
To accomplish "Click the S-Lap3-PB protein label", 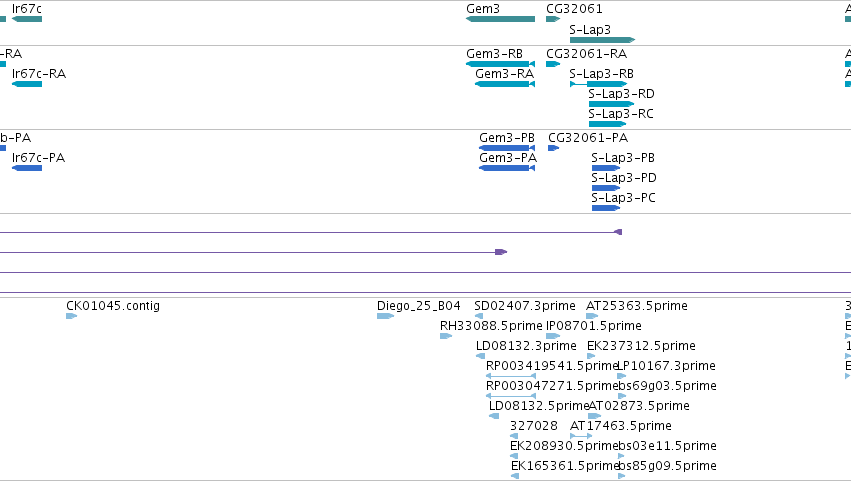I will click(623, 158).
